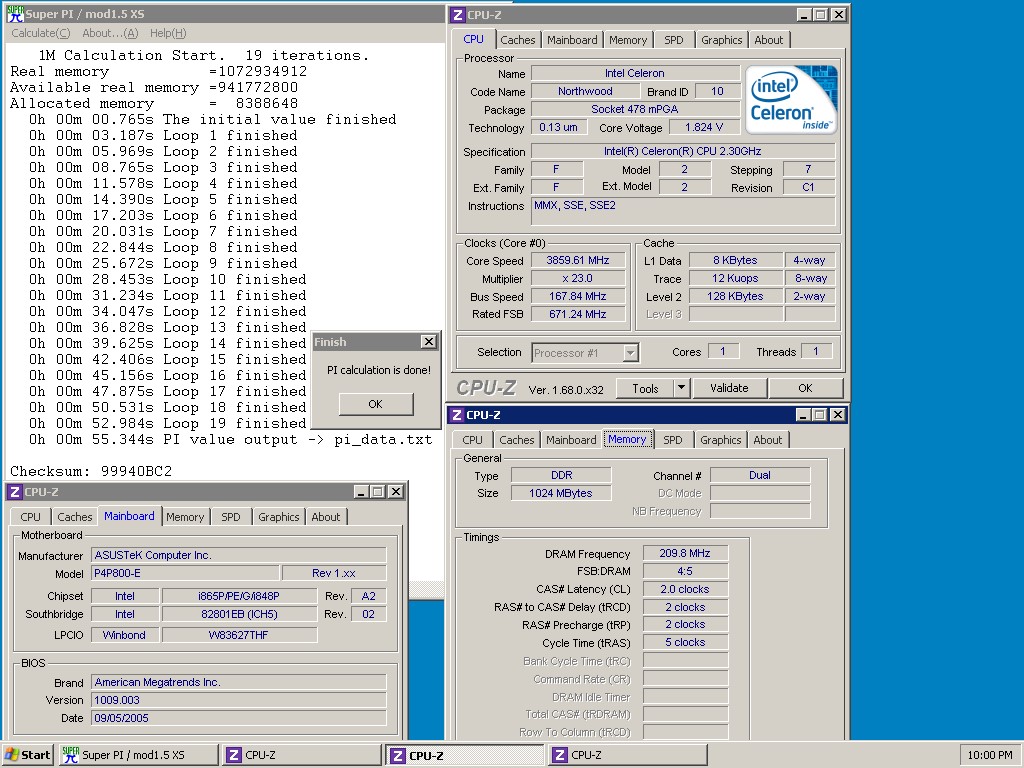The height and width of the screenshot is (768, 1024).
Task: Click the Intel Celeron inside logo
Action: 792,99
